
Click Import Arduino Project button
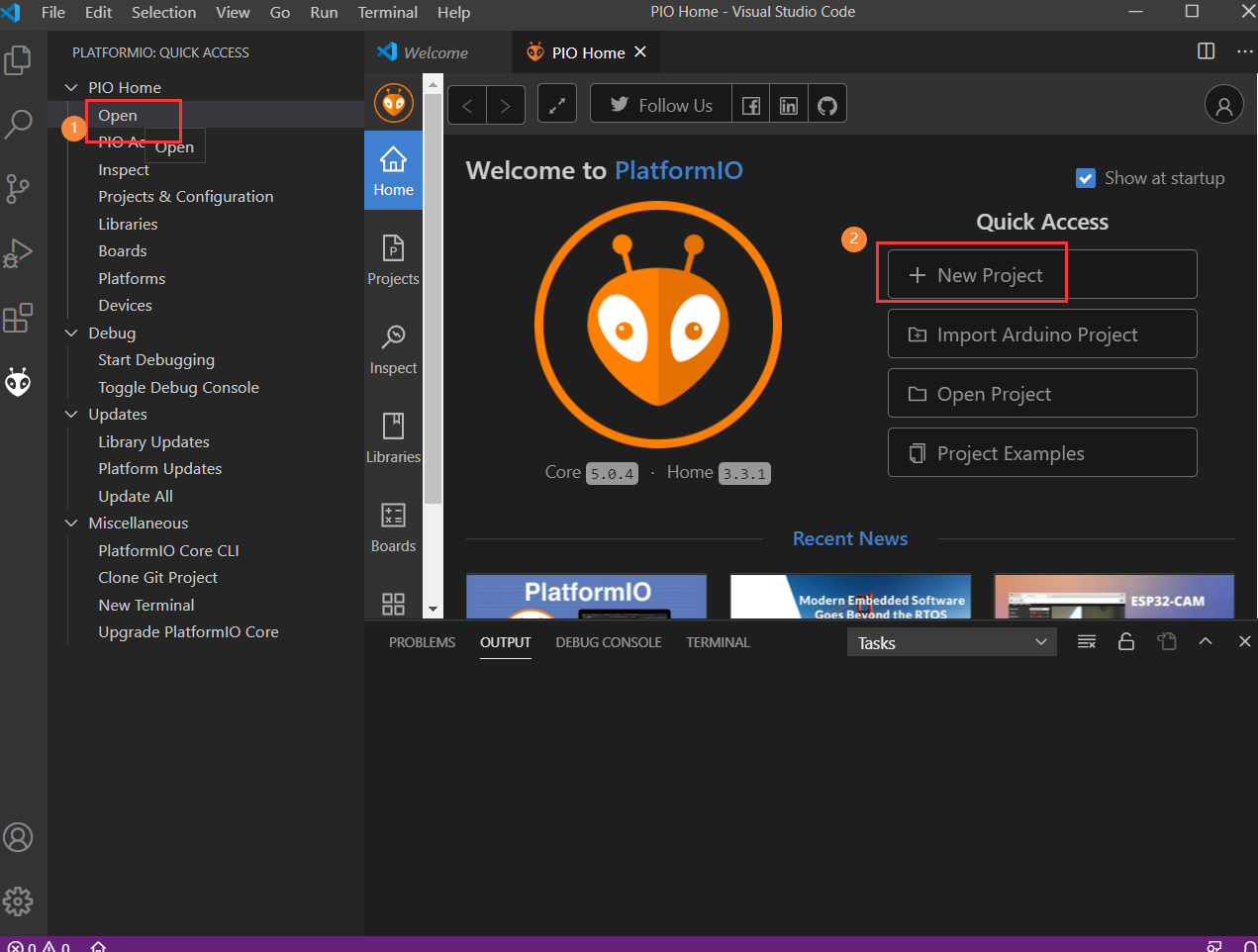[1042, 333]
